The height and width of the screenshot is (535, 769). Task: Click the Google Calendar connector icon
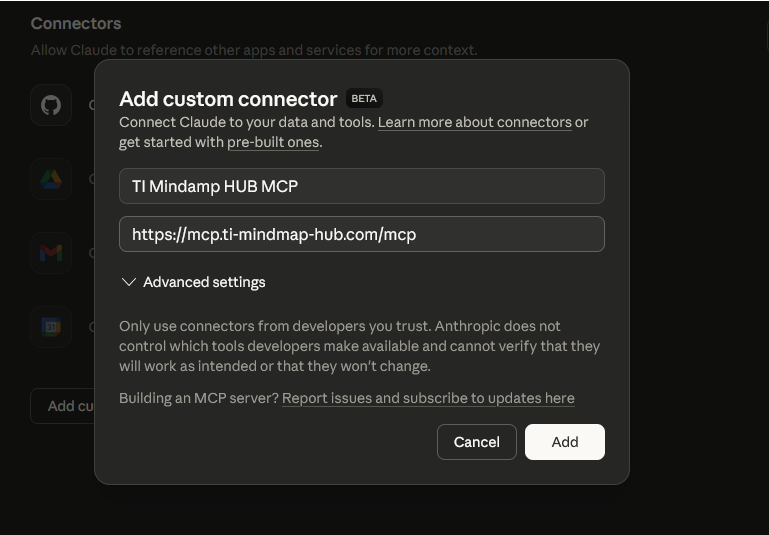[x=51, y=327]
